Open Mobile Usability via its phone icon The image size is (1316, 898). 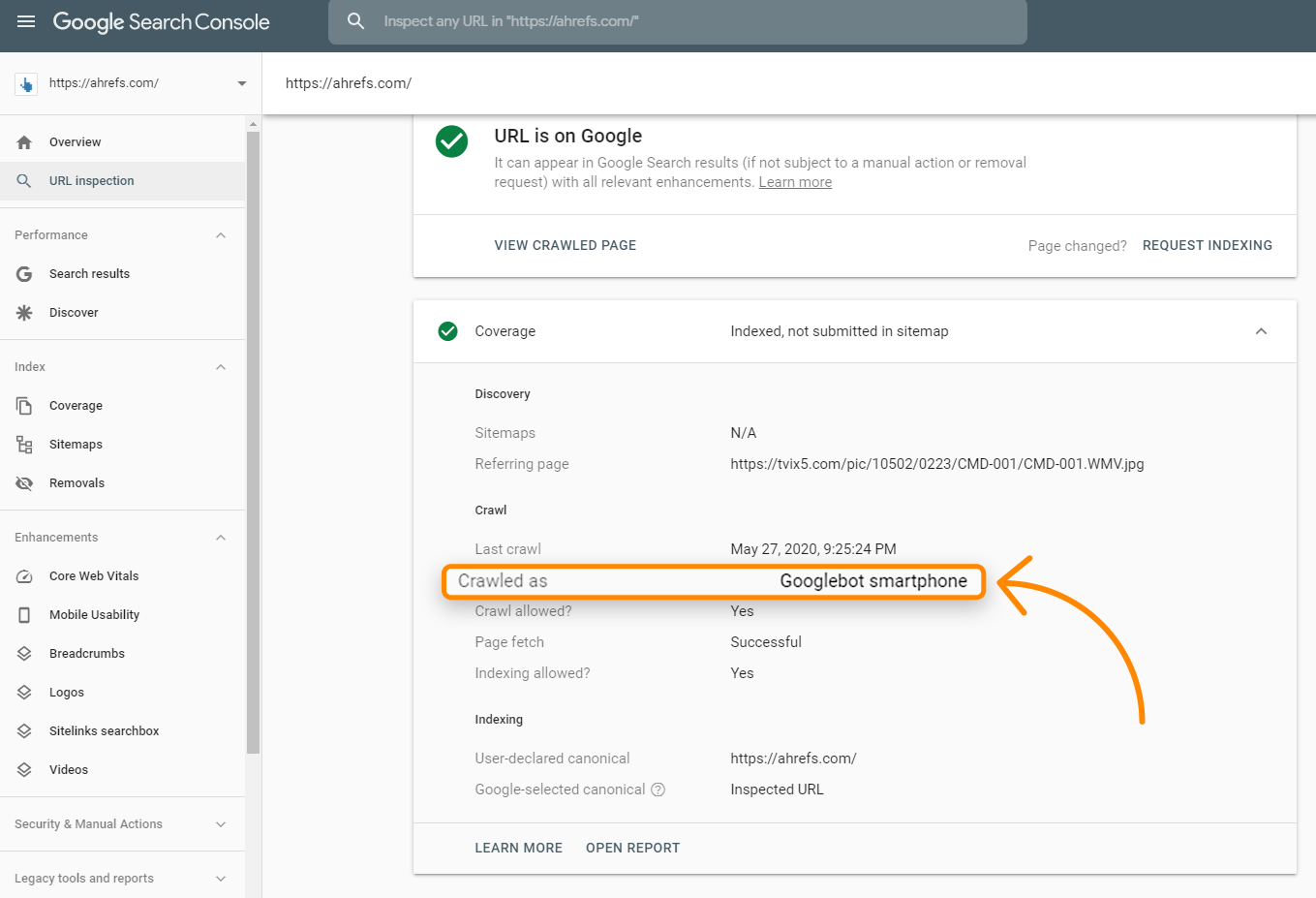[23, 614]
